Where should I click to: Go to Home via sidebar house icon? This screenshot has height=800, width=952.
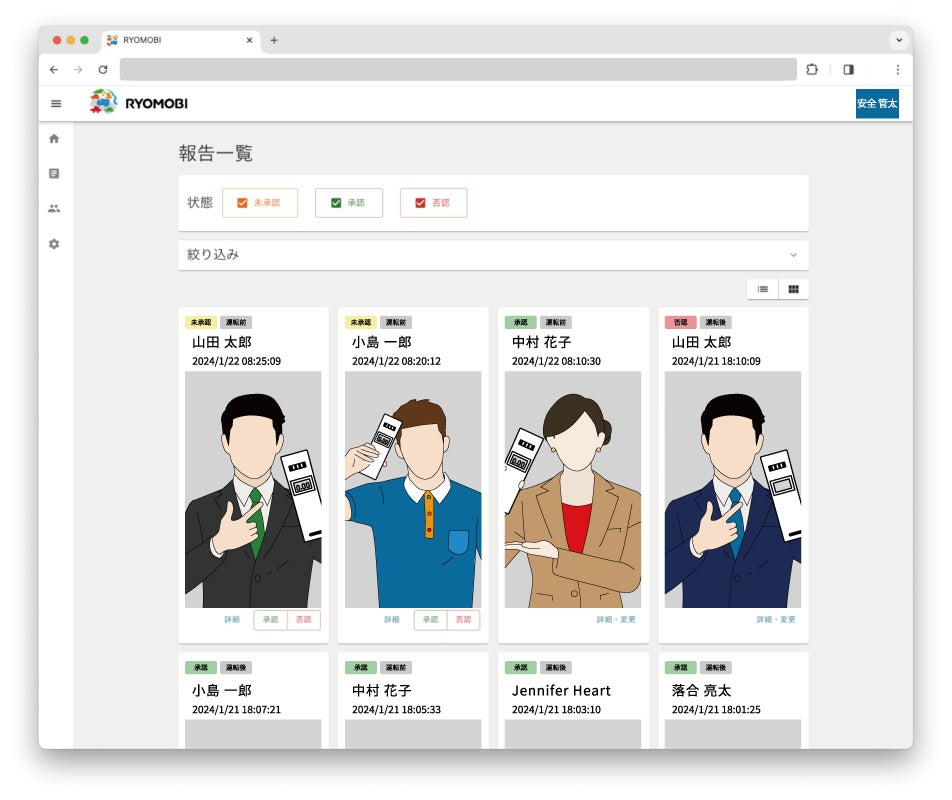tap(54, 138)
